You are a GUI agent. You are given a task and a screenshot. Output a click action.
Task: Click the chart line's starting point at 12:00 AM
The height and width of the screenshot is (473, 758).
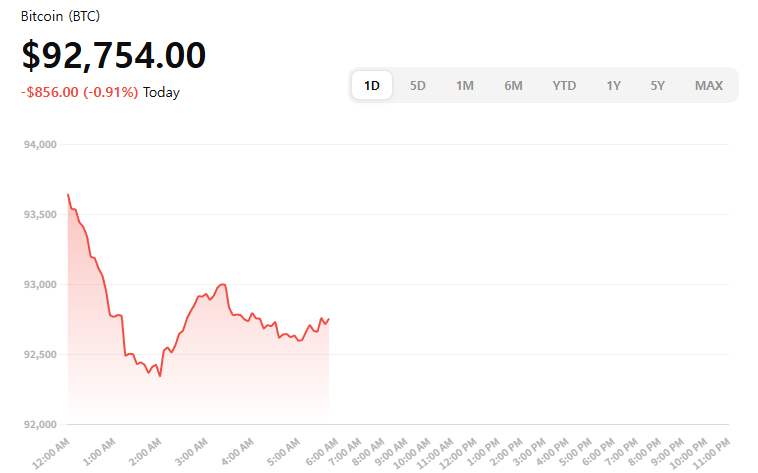tap(68, 195)
